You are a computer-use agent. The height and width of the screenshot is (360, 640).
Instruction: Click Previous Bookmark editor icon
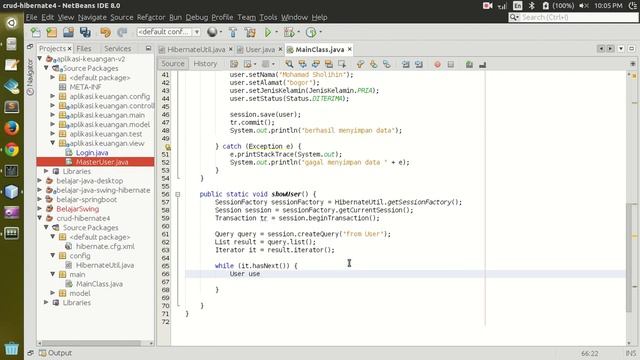[x=360, y=64]
